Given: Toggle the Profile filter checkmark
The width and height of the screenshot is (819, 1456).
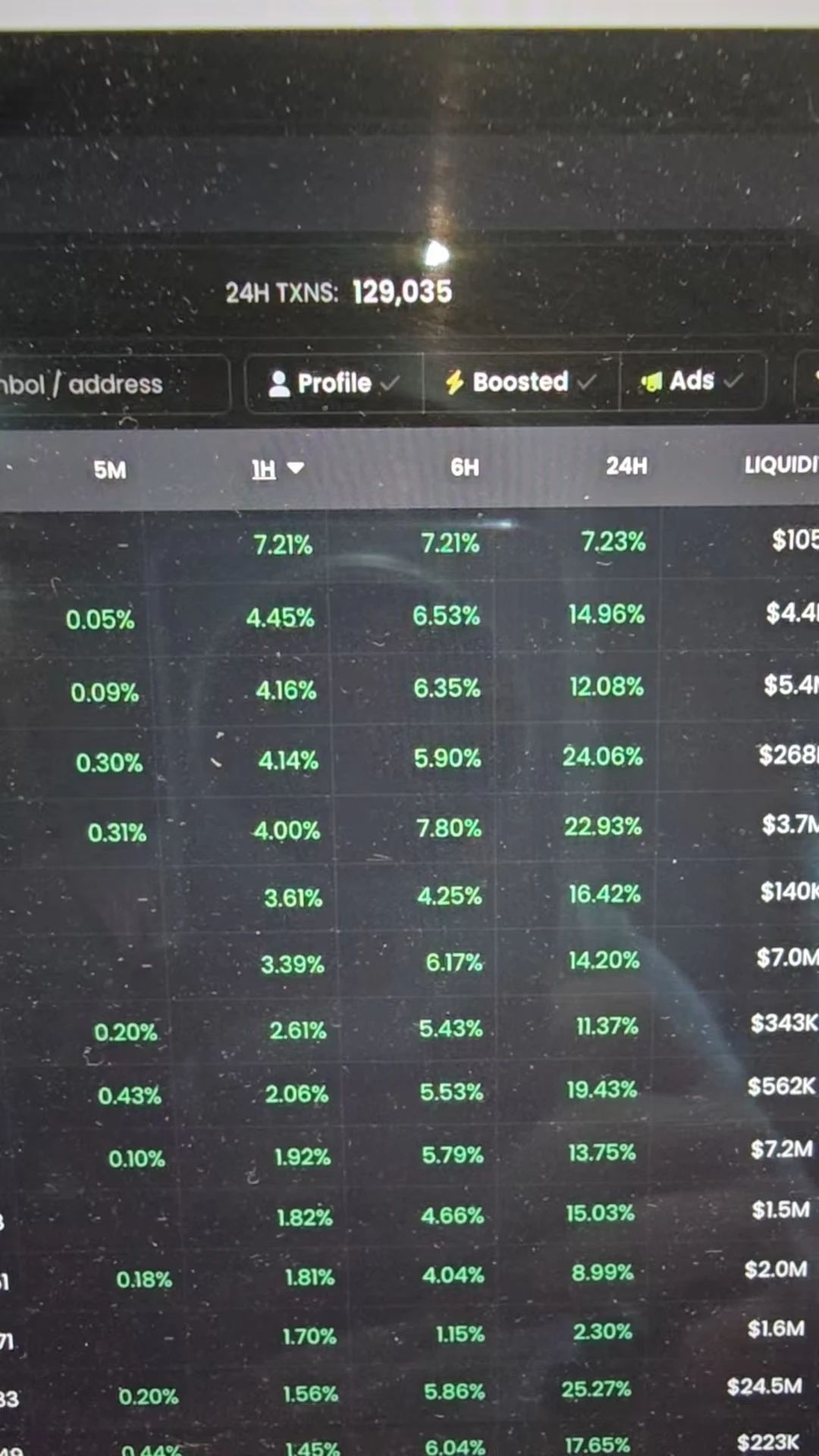Looking at the screenshot, I should click(x=390, y=384).
